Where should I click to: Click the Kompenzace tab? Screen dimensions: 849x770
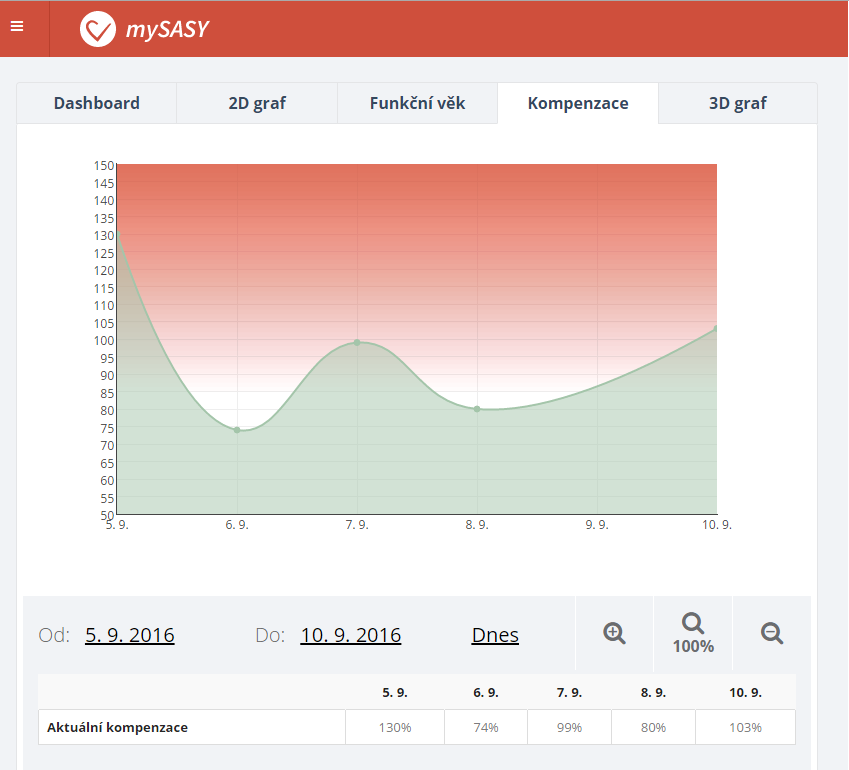578,103
